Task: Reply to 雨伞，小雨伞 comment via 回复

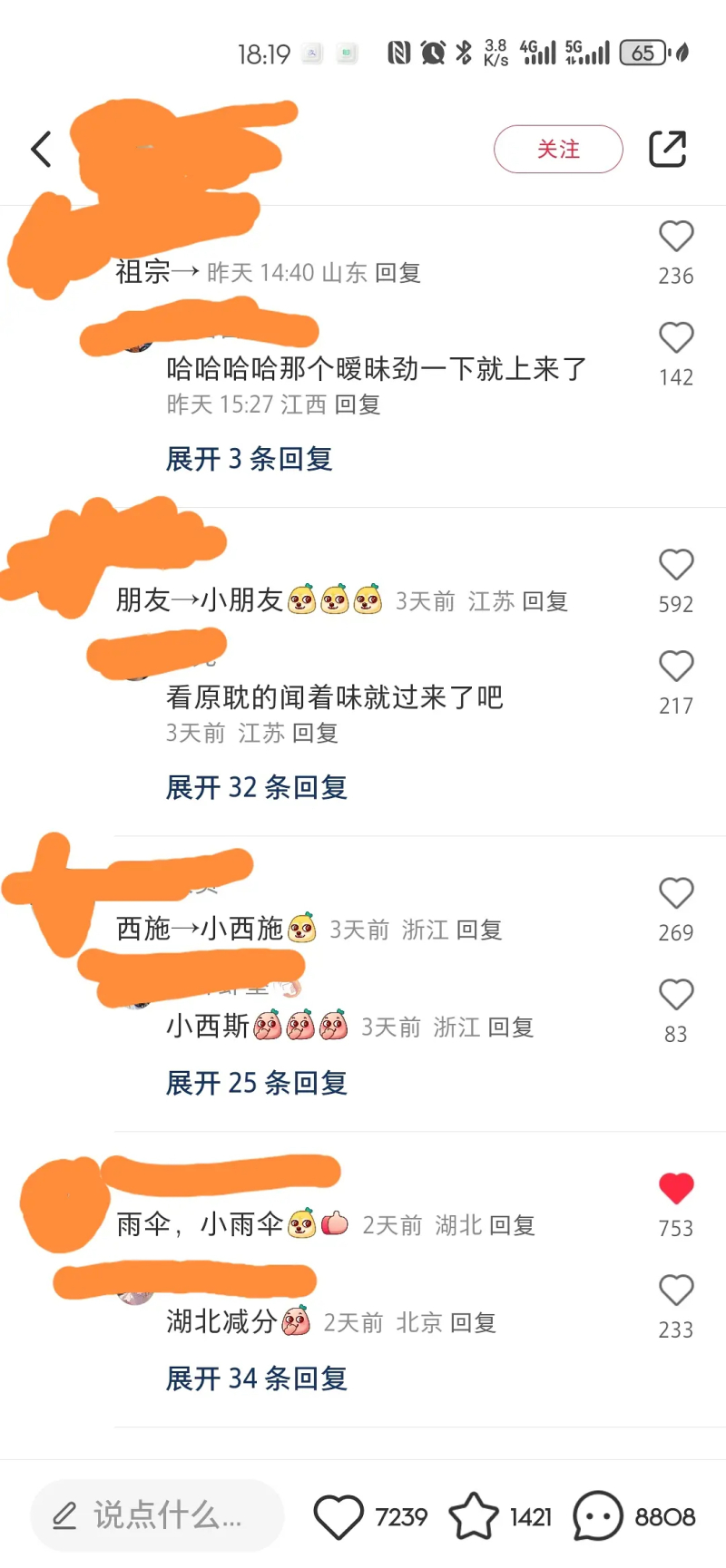Action: pyautogui.click(x=512, y=1225)
